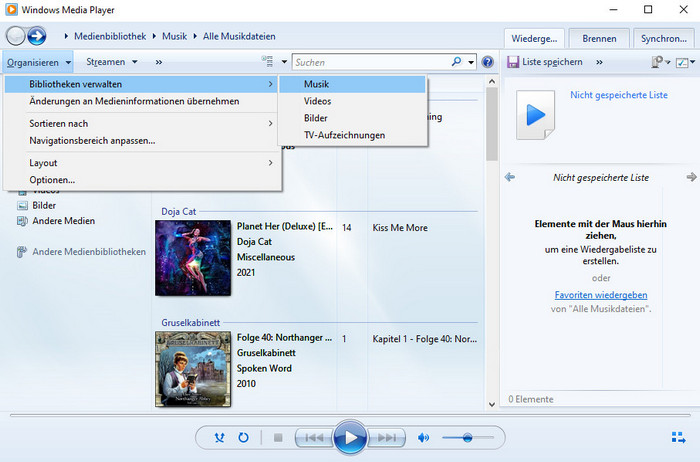700x462 pixels.
Task: Select Bilder in the navigation pane
Action: pyautogui.click(x=44, y=205)
